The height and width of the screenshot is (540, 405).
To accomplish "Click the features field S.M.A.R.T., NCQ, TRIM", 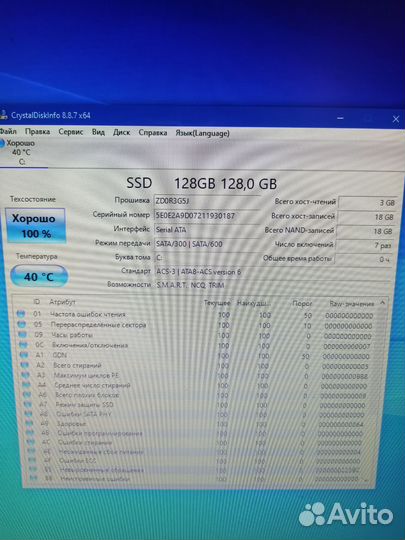I will click(x=272, y=285).
